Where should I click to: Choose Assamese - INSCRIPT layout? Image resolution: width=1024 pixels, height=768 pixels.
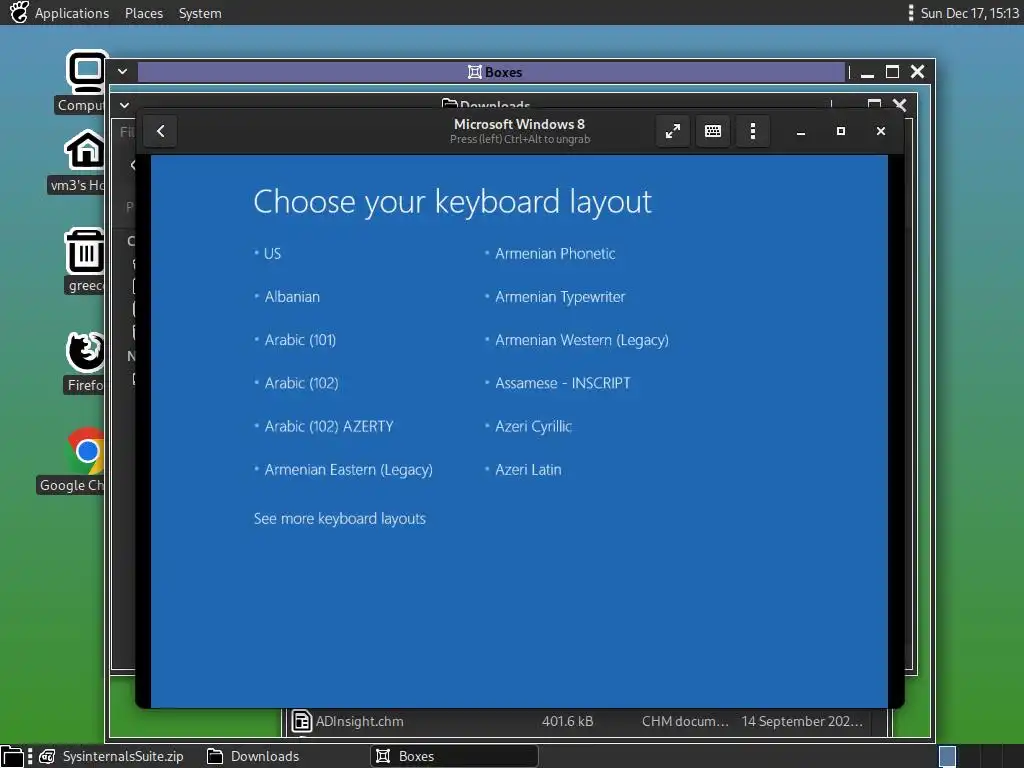point(563,383)
